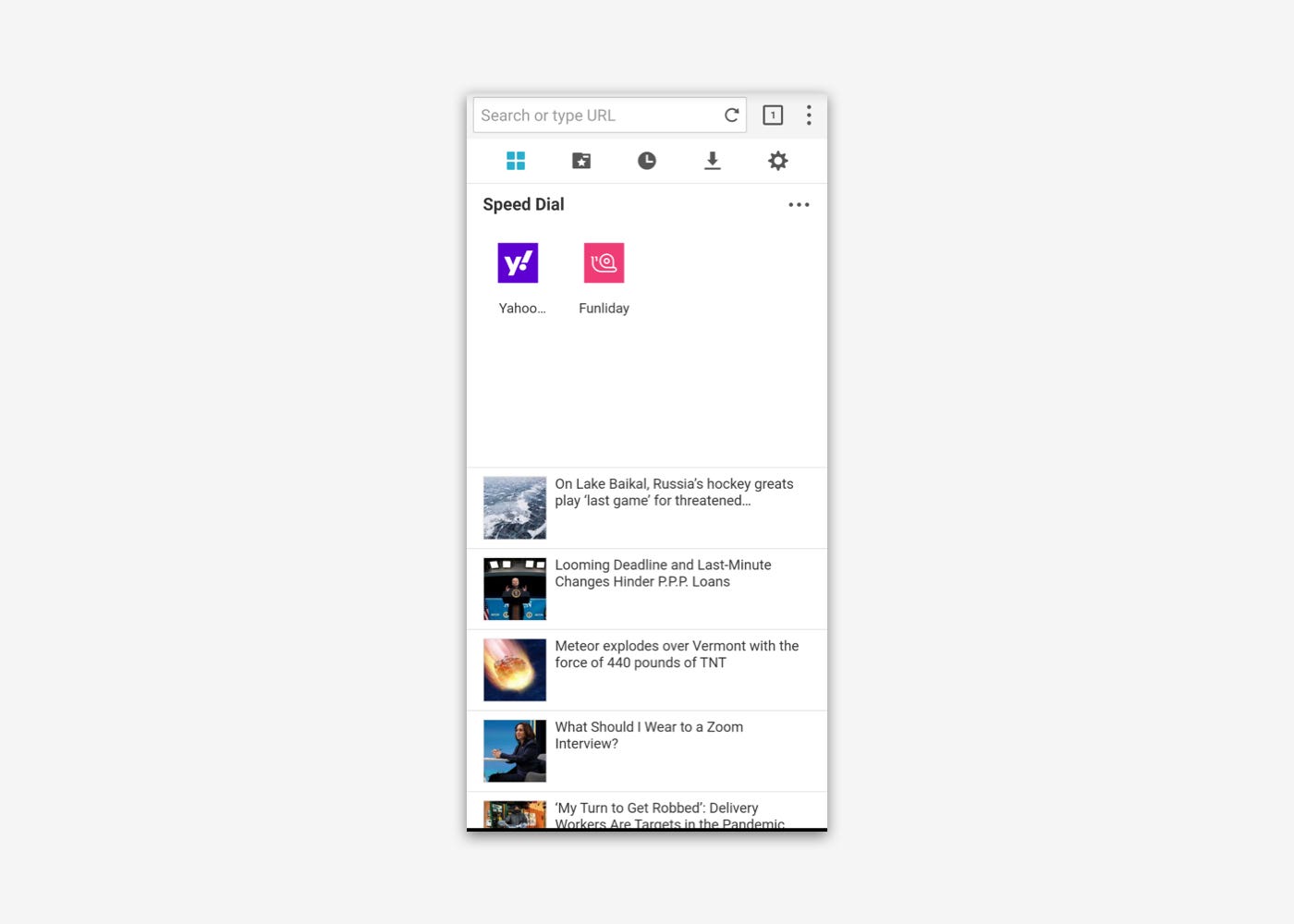Launch the Funliday speed dial icon
Viewport: 1294px width, 924px height.
(604, 262)
